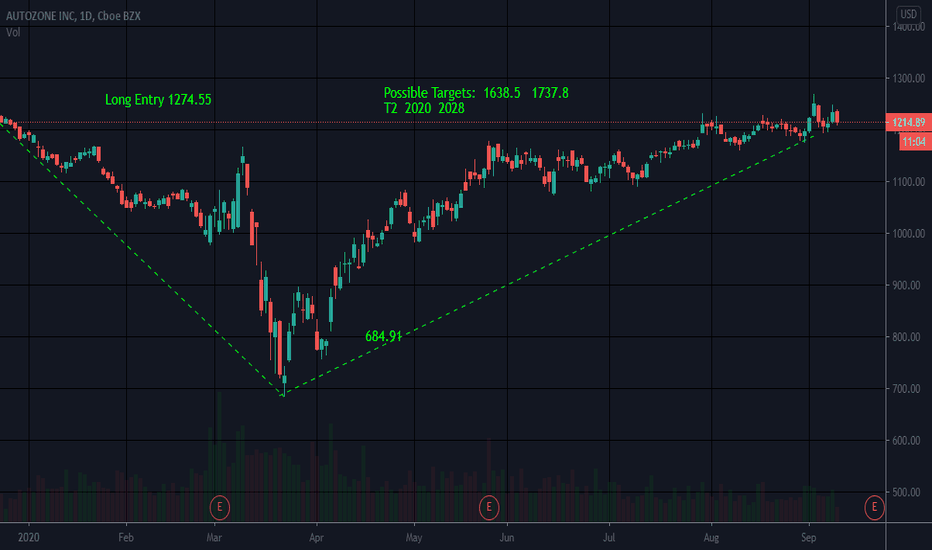Select the 'Long Entry 1274.55' annotation
The width and height of the screenshot is (932, 550).
coord(158,99)
